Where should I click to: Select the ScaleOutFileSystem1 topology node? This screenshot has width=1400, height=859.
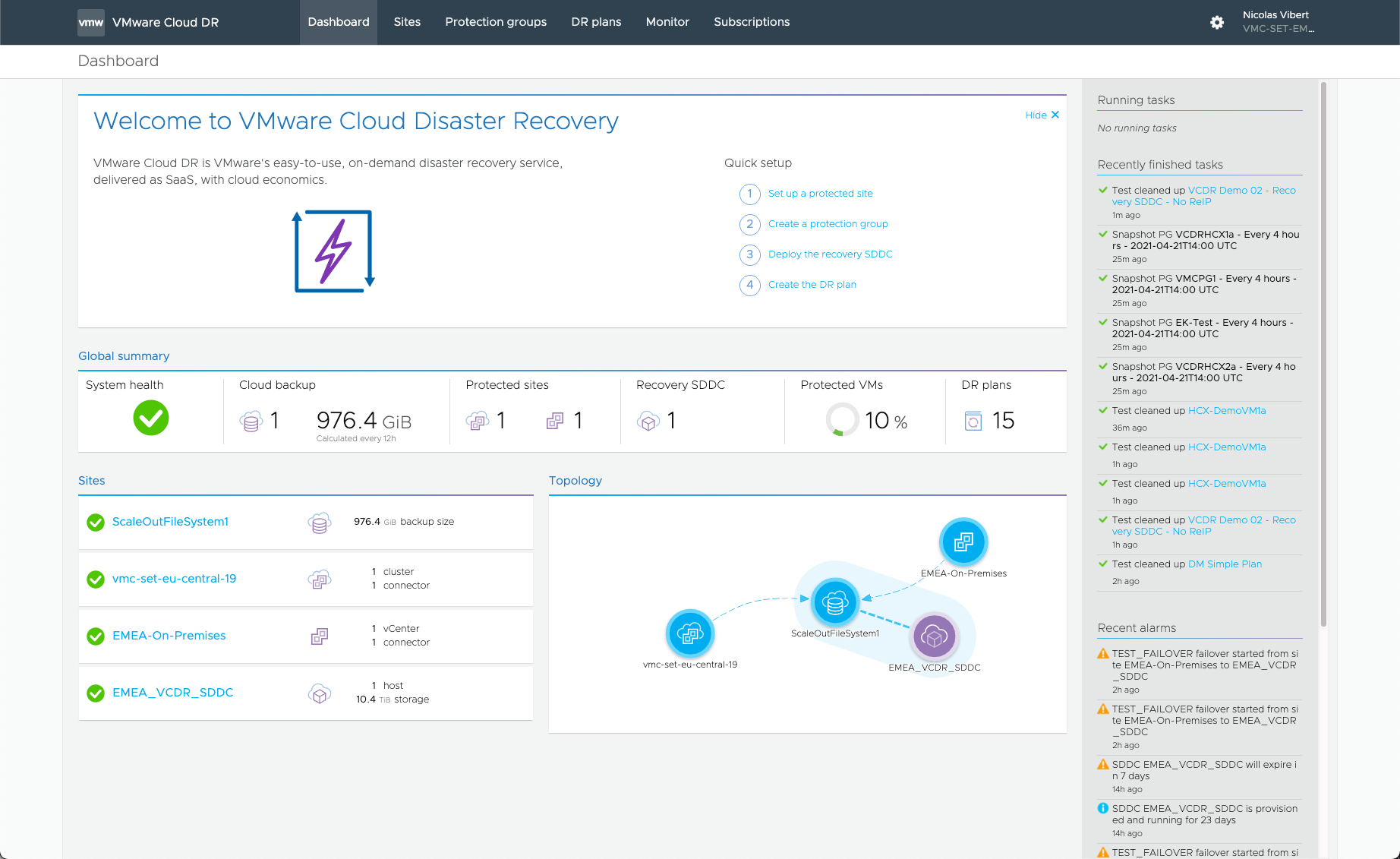[835, 603]
